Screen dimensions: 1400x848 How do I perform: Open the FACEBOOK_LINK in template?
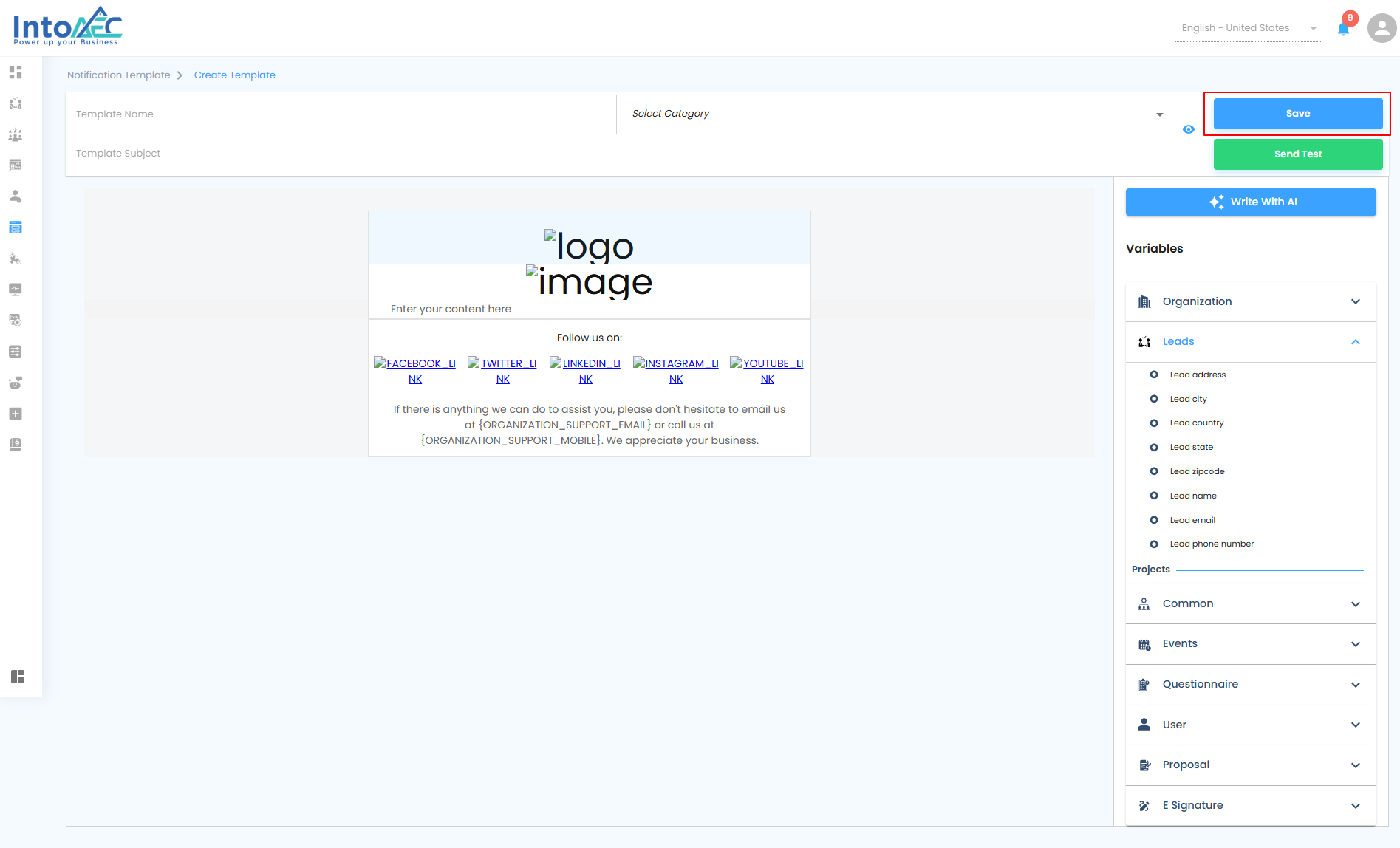tap(415, 371)
